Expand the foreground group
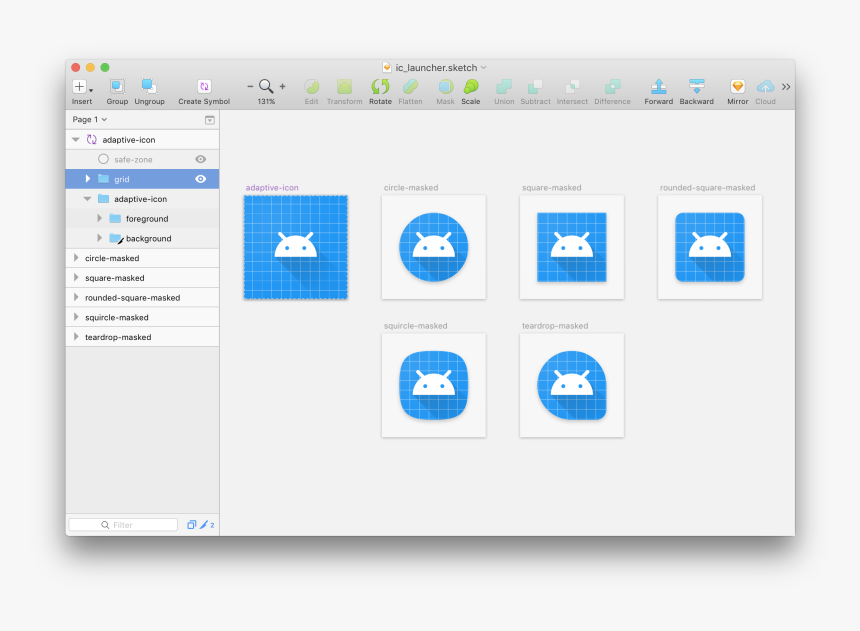 (99, 218)
